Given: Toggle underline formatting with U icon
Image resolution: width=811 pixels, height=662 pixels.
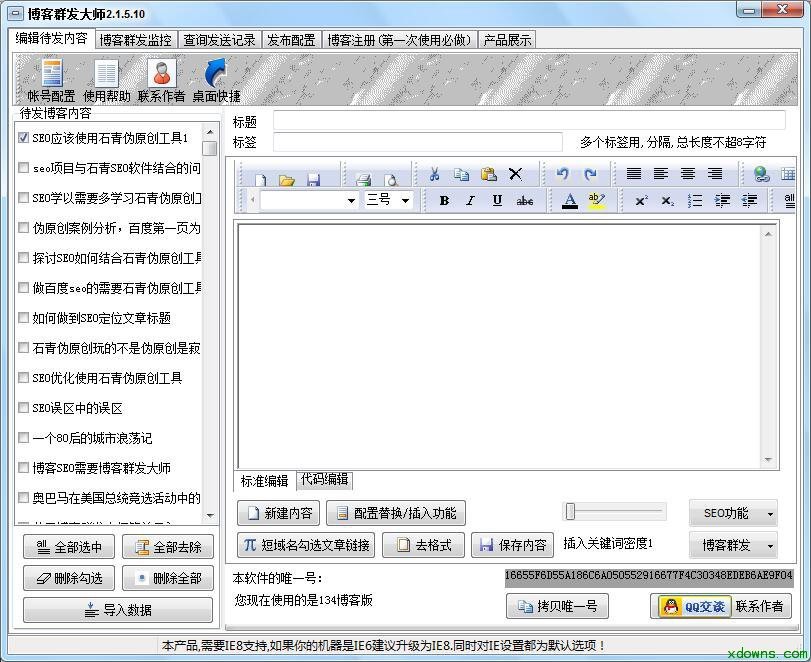Looking at the screenshot, I should click(x=497, y=201).
